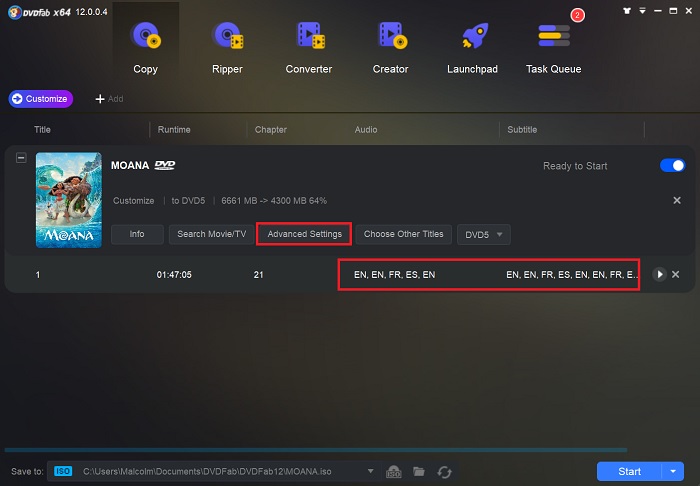700x486 pixels.
Task: Open the Copy module
Action: [146, 47]
